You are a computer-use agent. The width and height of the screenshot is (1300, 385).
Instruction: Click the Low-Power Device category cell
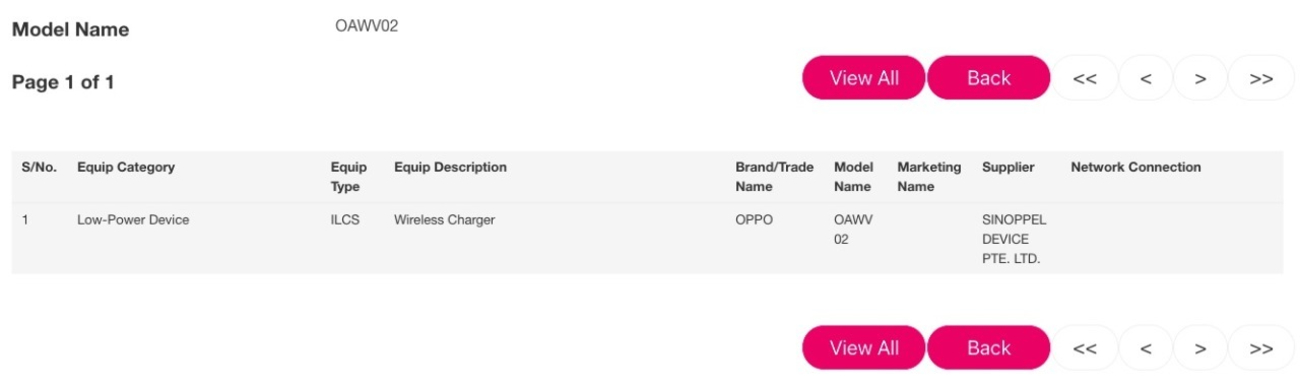133,220
